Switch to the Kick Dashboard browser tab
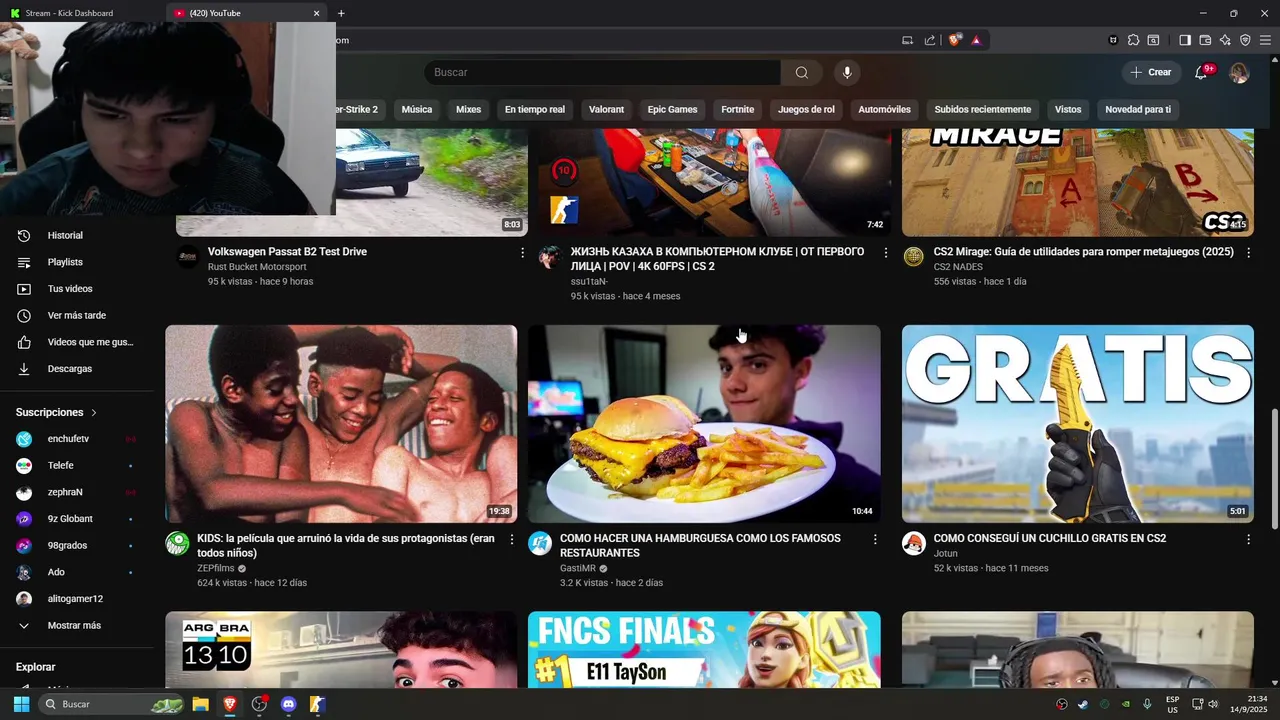Screen dimensions: 1280x720 point(82,13)
